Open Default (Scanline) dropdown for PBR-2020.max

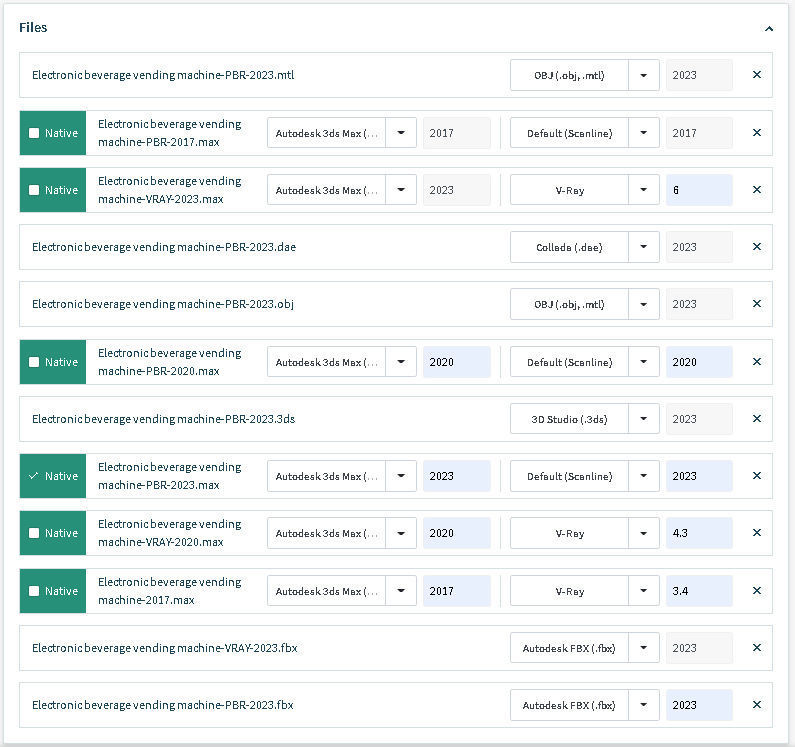click(x=644, y=362)
